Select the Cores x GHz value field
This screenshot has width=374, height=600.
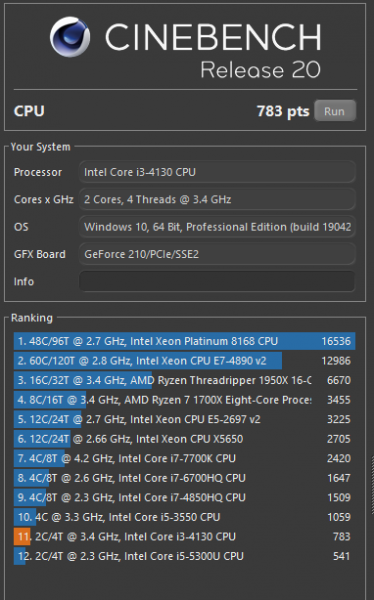pyautogui.click(x=217, y=199)
